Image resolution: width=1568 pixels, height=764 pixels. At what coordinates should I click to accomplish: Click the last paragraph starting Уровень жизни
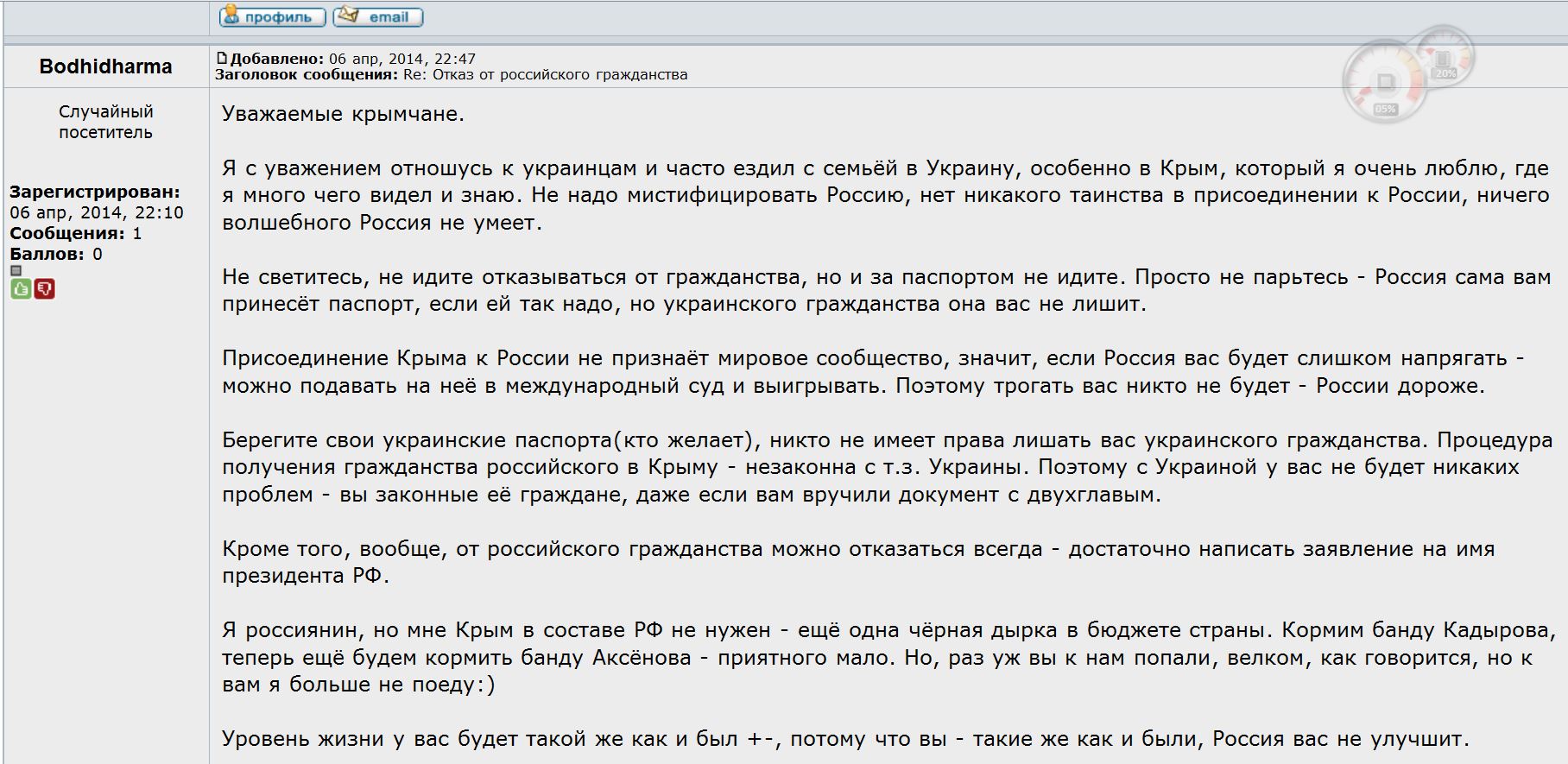pos(844,739)
